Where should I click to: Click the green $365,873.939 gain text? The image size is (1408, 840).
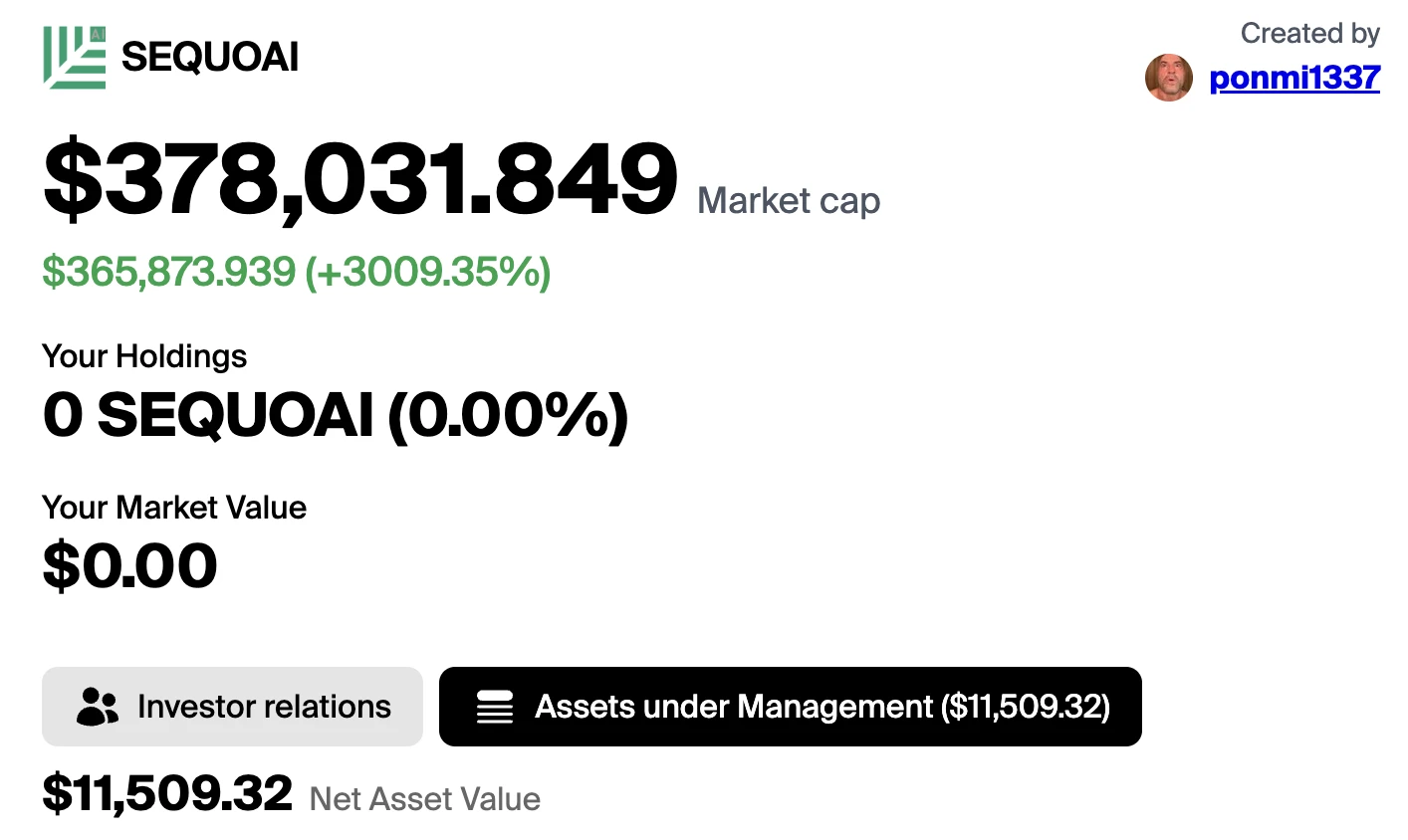pyautogui.click(x=169, y=272)
